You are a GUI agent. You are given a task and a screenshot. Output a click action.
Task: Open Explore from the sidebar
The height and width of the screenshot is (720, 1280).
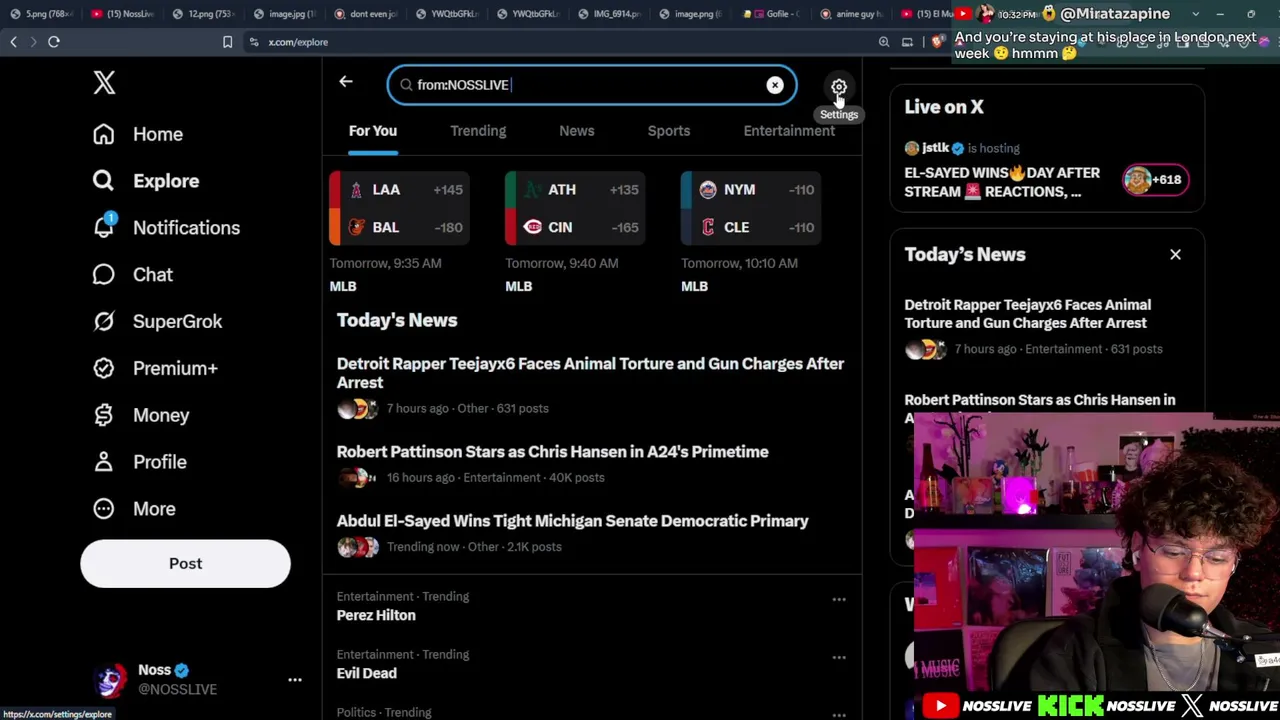(x=146, y=181)
